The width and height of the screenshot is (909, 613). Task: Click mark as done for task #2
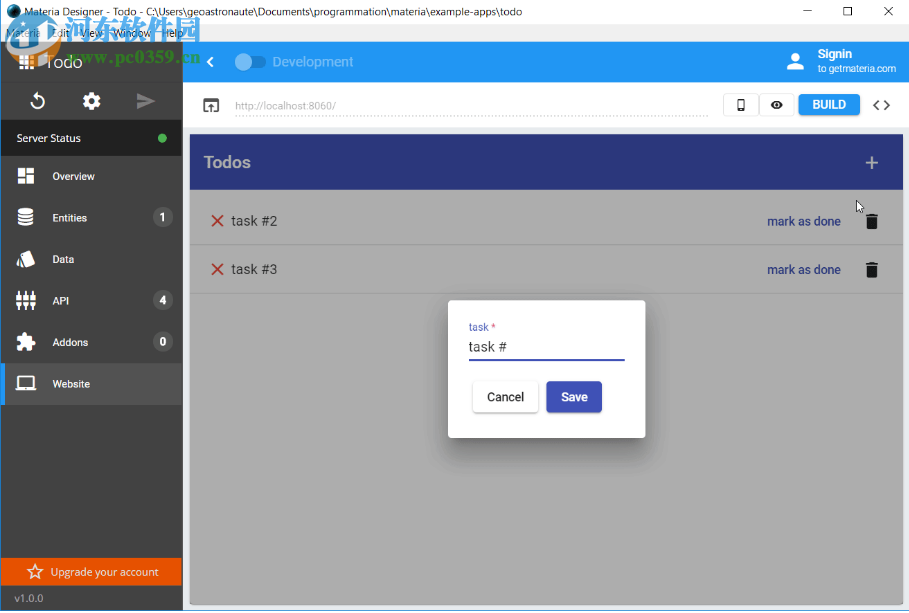point(803,222)
